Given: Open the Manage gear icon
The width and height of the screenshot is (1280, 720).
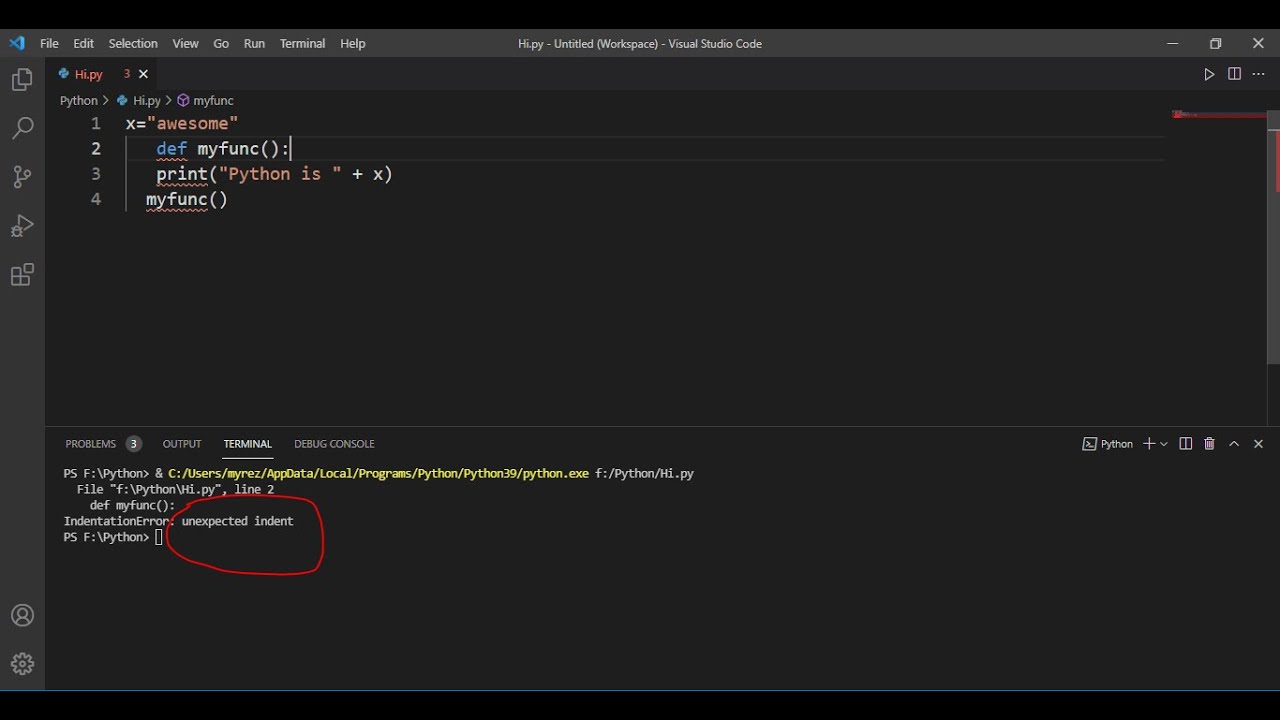Looking at the screenshot, I should click(22, 664).
